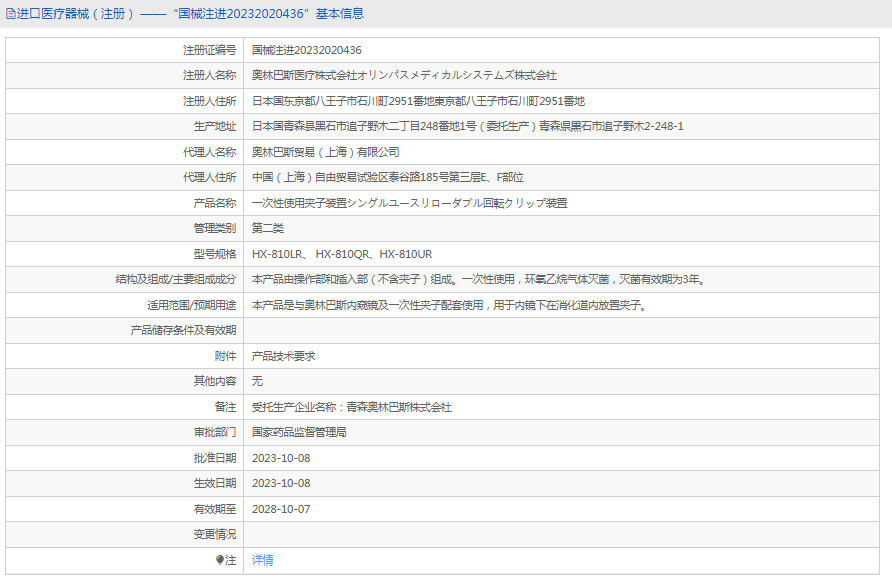892x581 pixels.
Task: Click the registrant address value with 八王子市石川町2951番地
Action: 418,101
